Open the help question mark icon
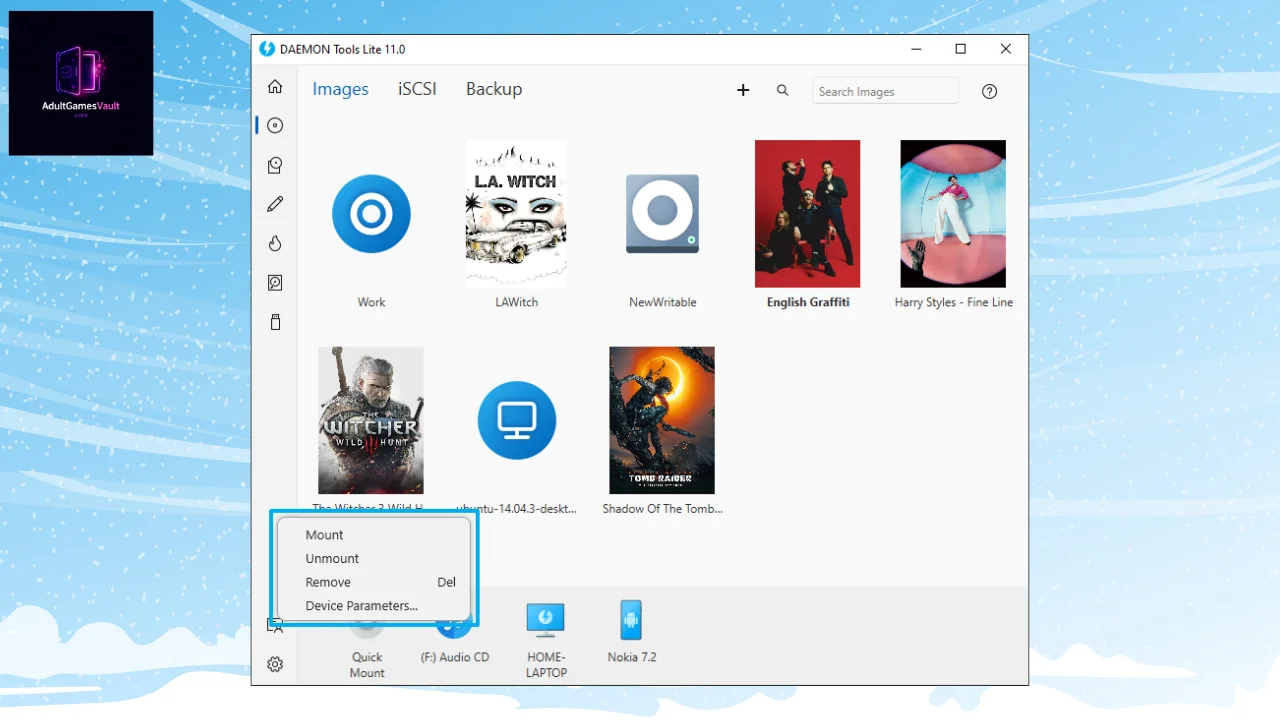The image size is (1280, 720). [x=989, y=91]
